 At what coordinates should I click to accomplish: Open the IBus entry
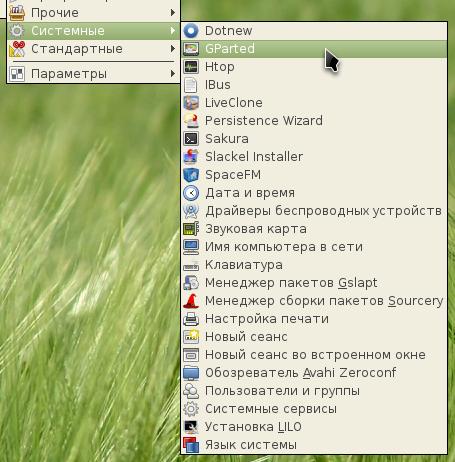click(x=314, y=85)
